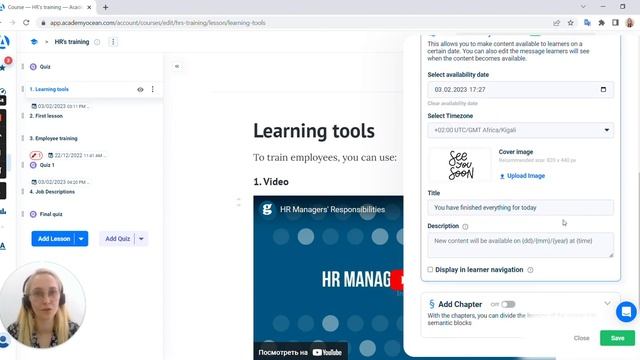Viewport: 640px width, 360px height.
Task: Click the calendar icon above First lesson
Action: [34, 106]
